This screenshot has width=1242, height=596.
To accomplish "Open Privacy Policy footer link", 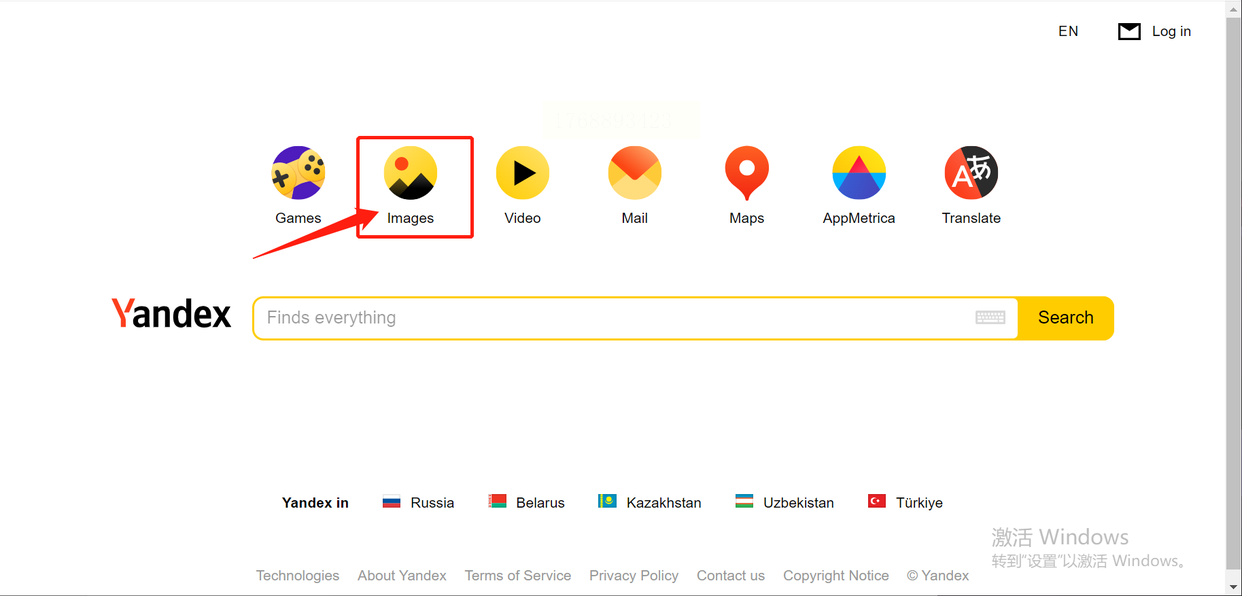I will 634,576.
